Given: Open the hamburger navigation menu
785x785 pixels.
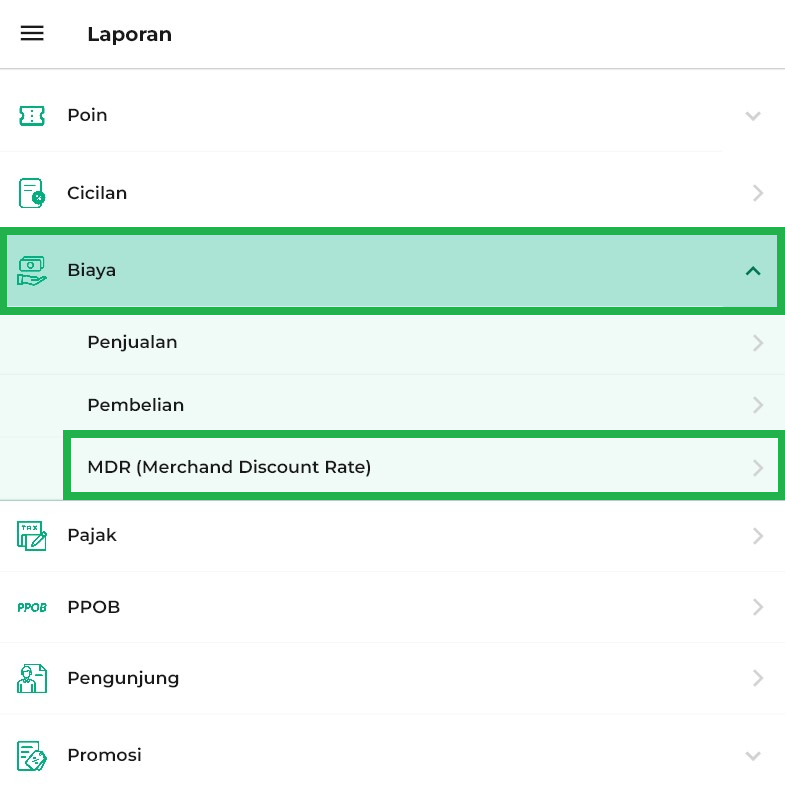Looking at the screenshot, I should (32, 33).
